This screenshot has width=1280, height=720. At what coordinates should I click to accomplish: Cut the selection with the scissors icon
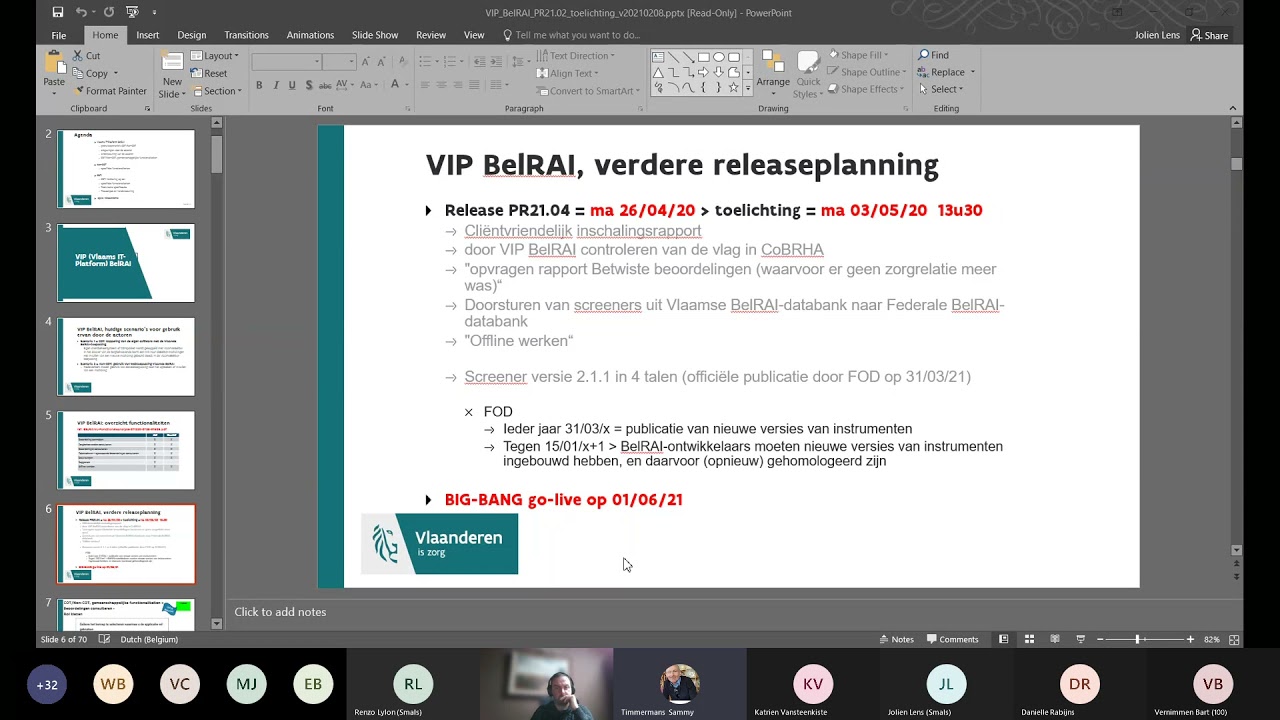[x=79, y=56]
